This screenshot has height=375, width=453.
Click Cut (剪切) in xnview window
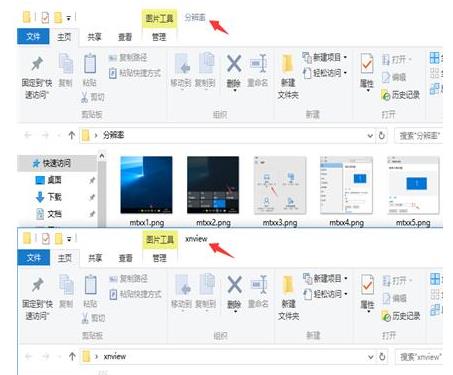[x=93, y=318]
